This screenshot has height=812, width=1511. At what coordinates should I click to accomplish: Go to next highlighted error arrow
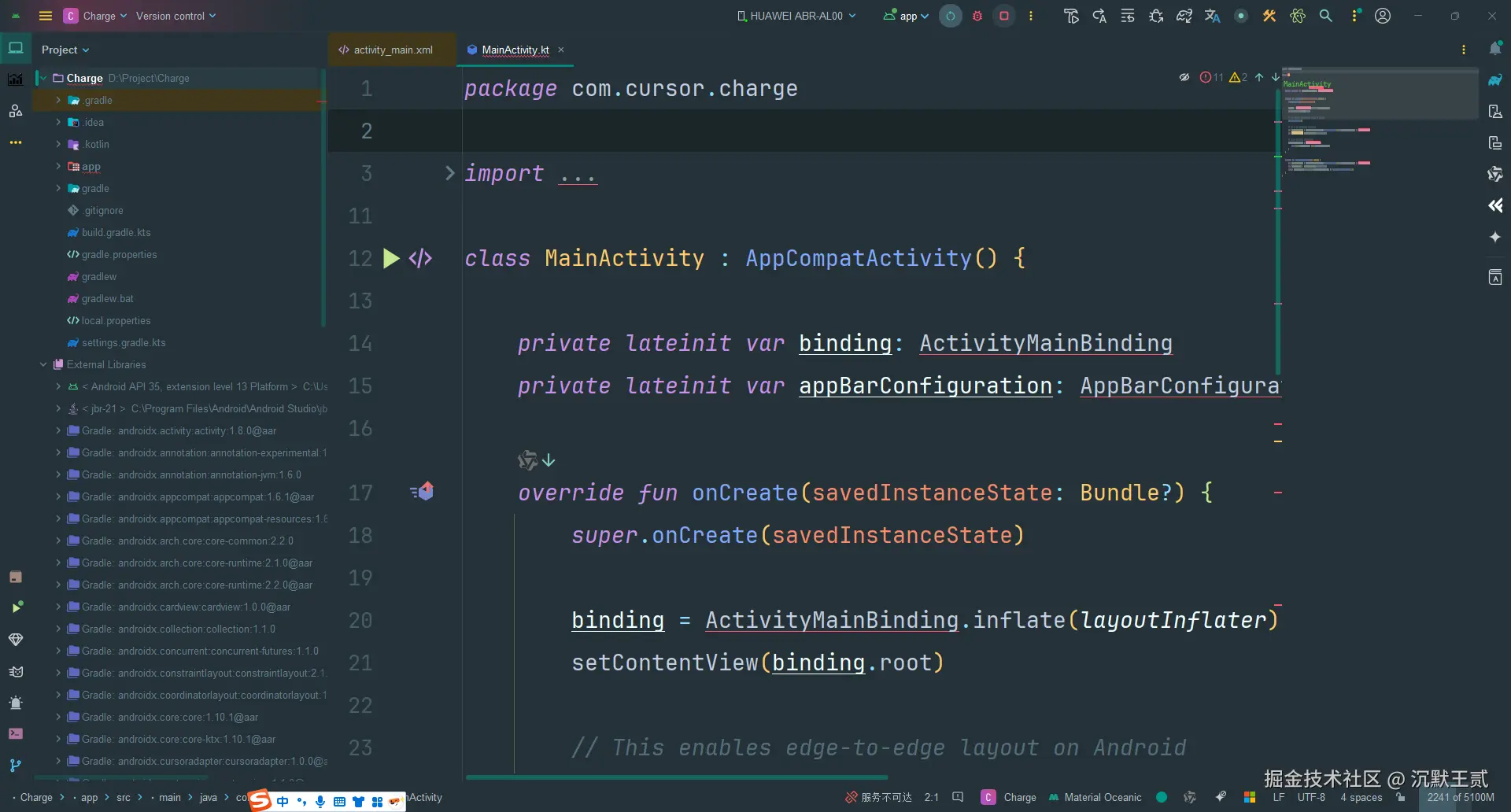[x=1275, y=77]
